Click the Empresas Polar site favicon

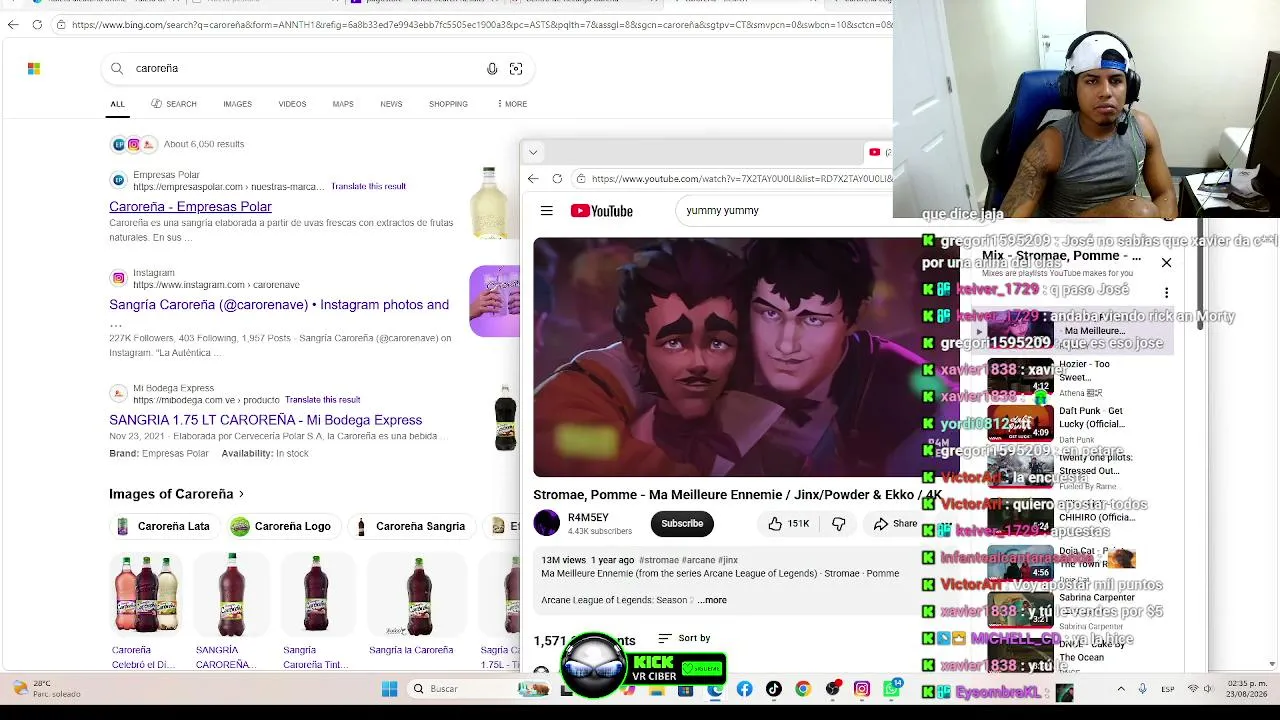(x=119, y=181)
